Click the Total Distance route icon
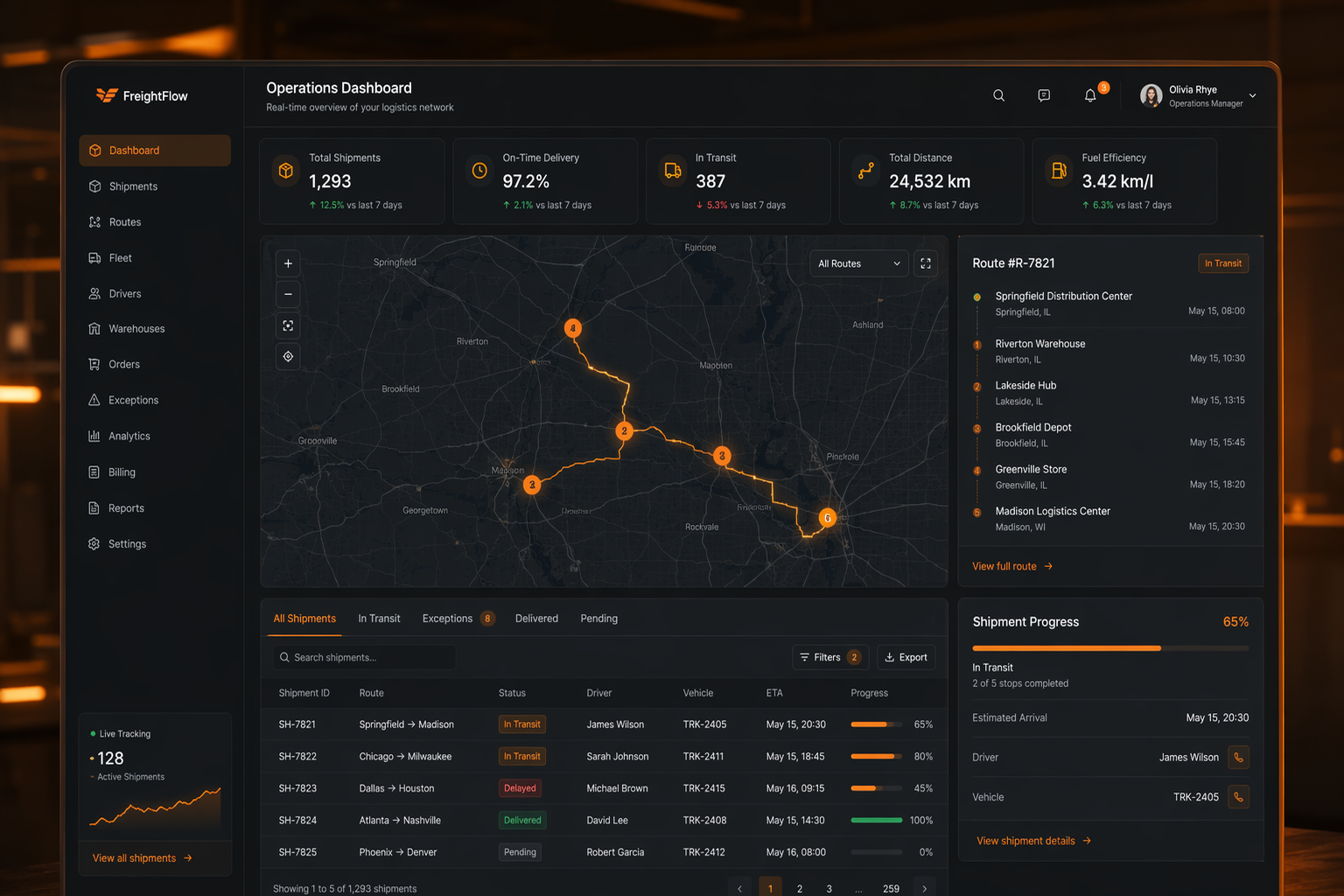The height and width of the screenshot is (896, 1344). (x=866, y=171)
